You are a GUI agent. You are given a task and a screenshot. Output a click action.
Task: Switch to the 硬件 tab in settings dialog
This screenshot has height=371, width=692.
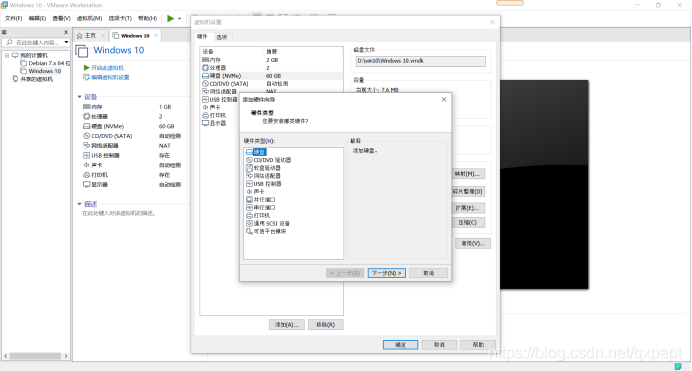(x=202, y=37)
